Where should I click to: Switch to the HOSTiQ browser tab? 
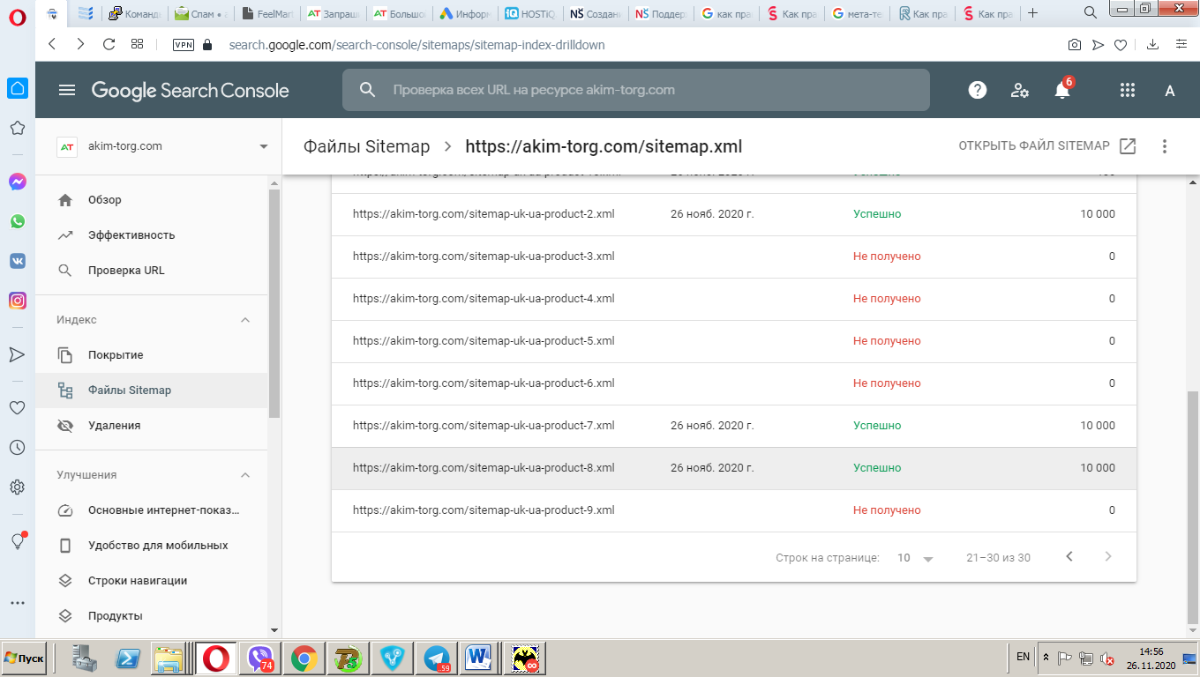pos(529,14)
